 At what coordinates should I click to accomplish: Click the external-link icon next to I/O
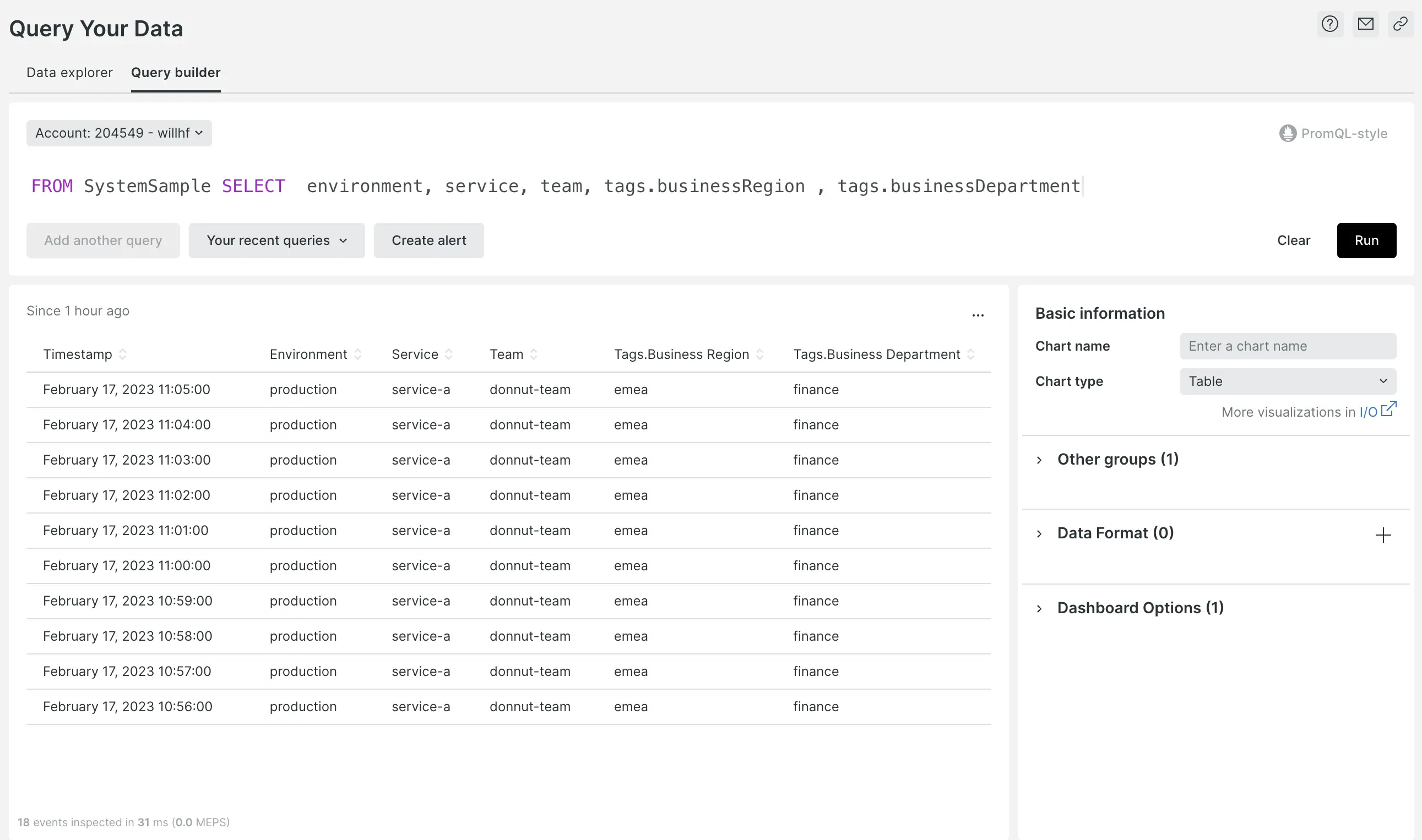point(1390,408)
